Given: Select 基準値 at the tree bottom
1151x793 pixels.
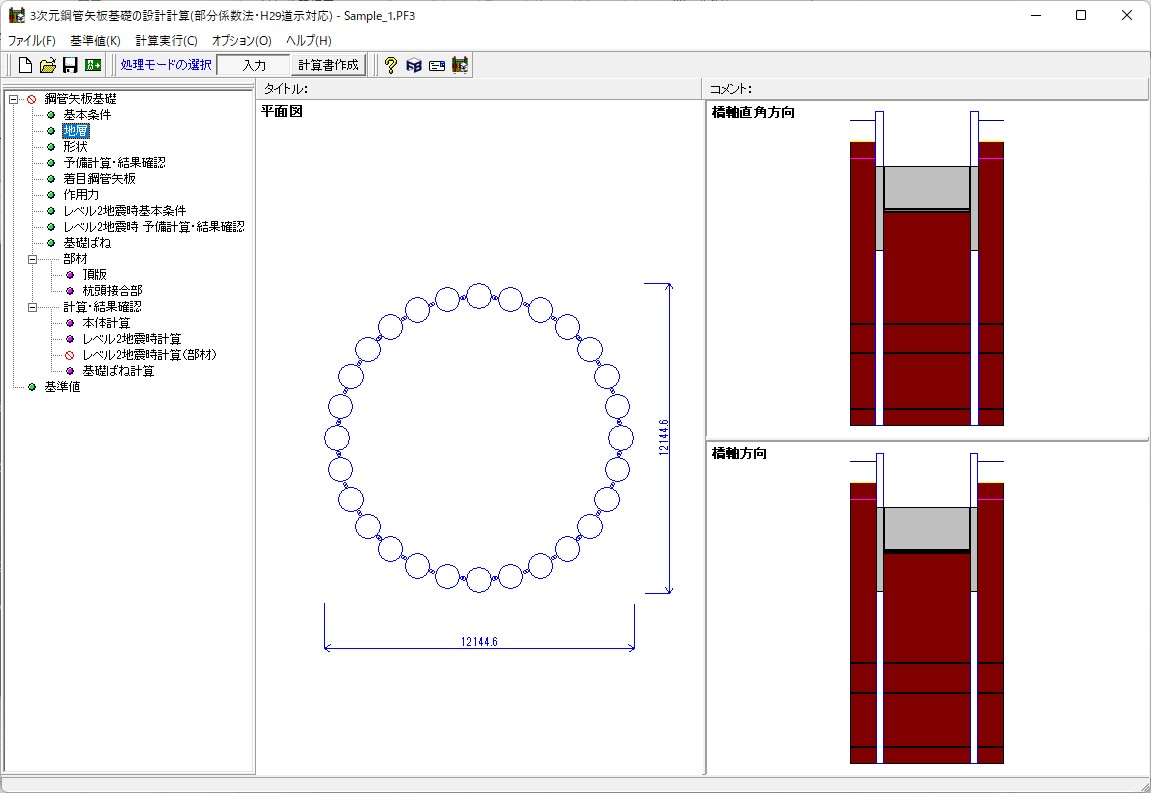Looking at the screenshot, I should (x=62, y=387).
